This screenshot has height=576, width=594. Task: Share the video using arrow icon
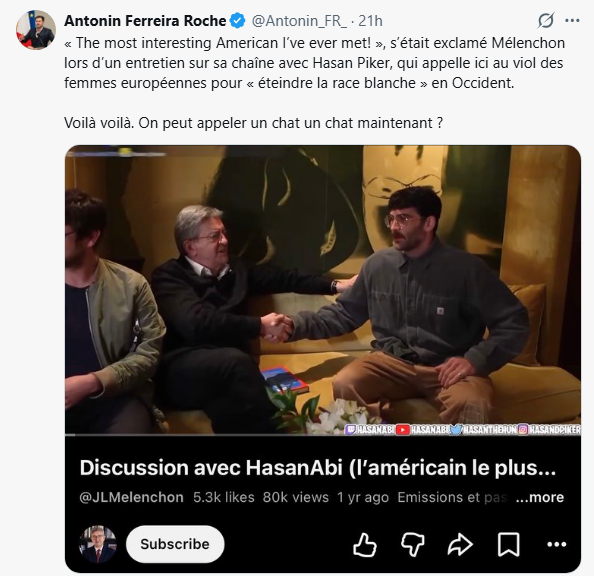tap(460, 545)
